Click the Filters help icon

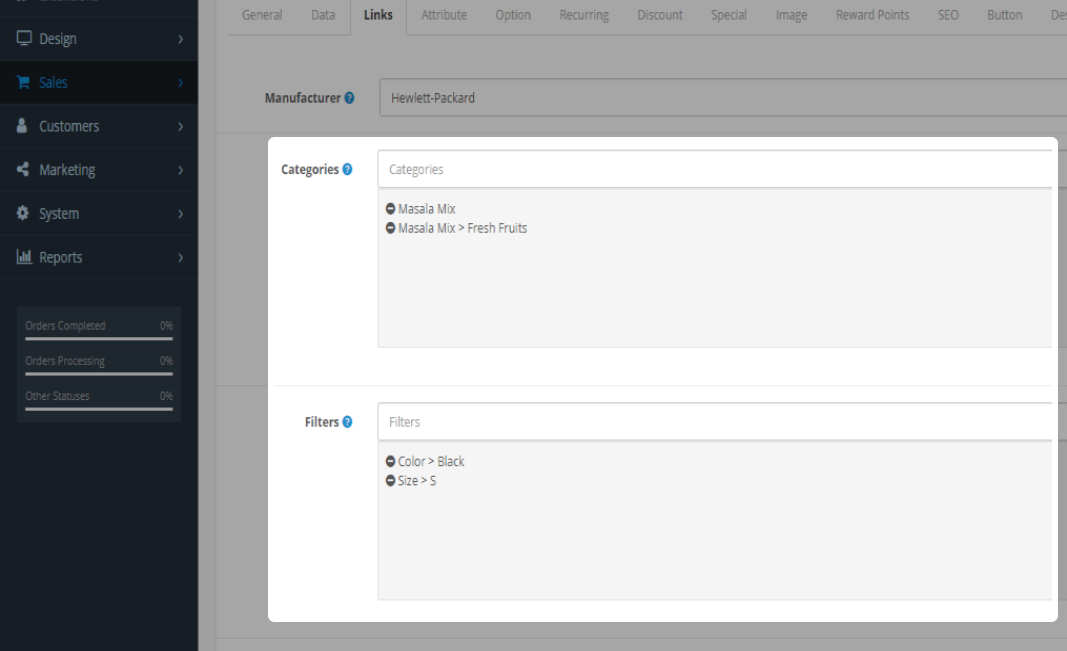(347, 422)
